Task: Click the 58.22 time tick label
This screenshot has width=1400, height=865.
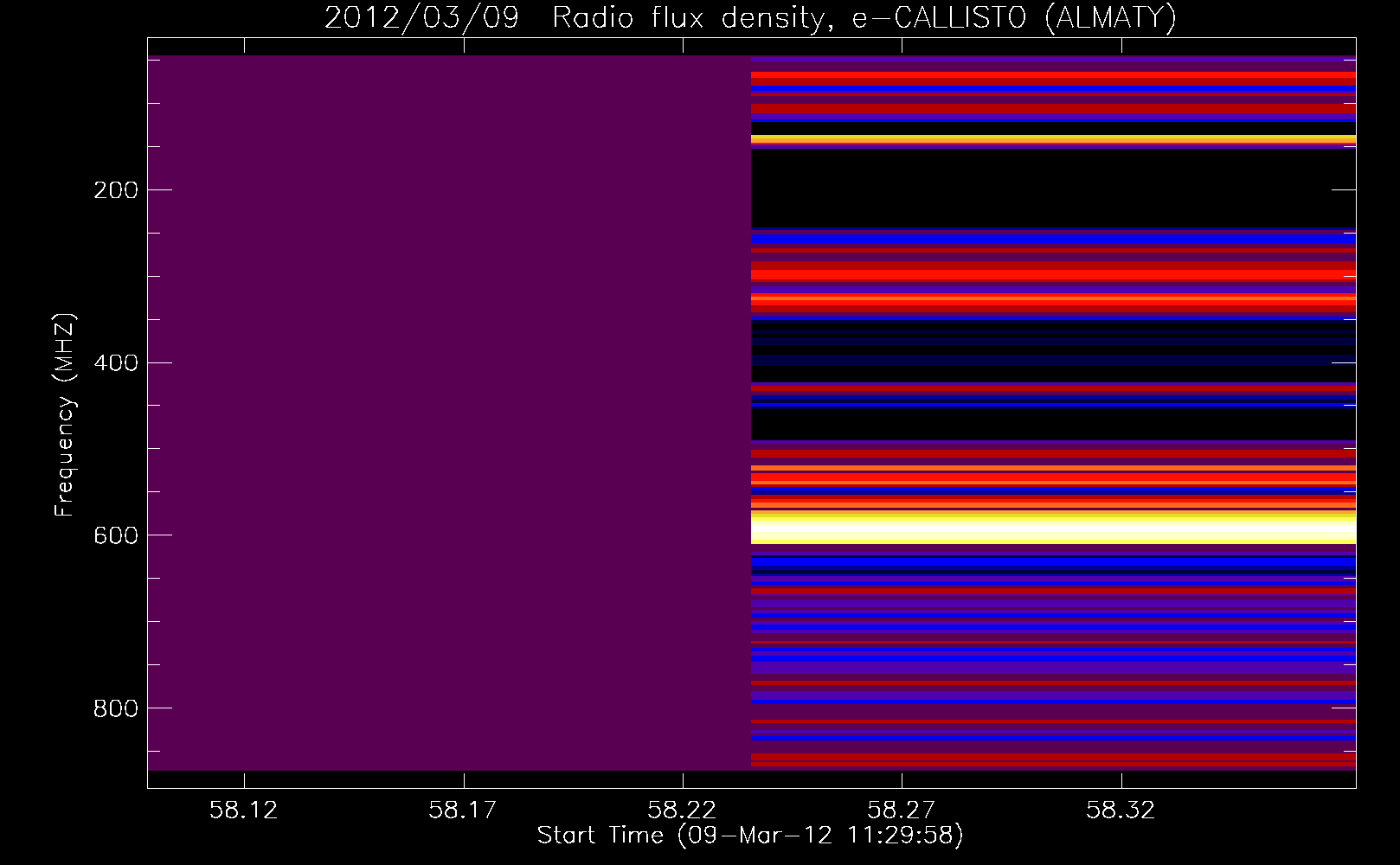Action: coord(683,810)
